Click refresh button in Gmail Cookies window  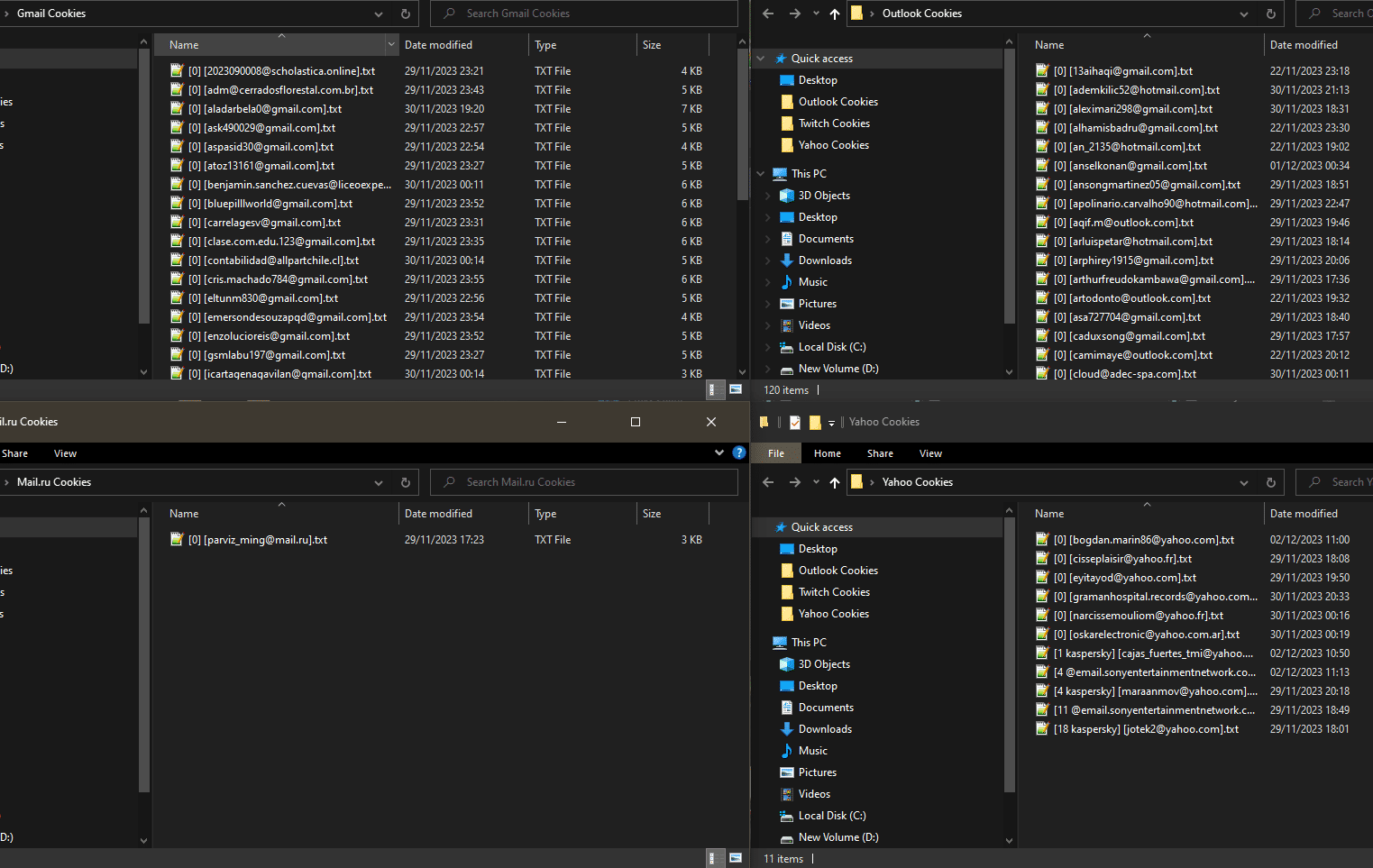pyautogui.click(x=405, y=14)
